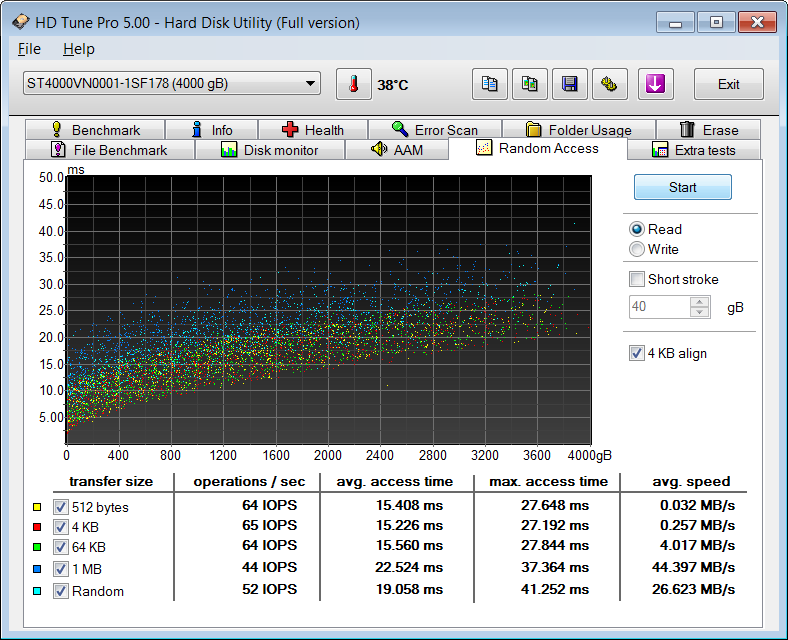
Task: Copy screenshot to clipboard icon
Action: pos(529,84)
